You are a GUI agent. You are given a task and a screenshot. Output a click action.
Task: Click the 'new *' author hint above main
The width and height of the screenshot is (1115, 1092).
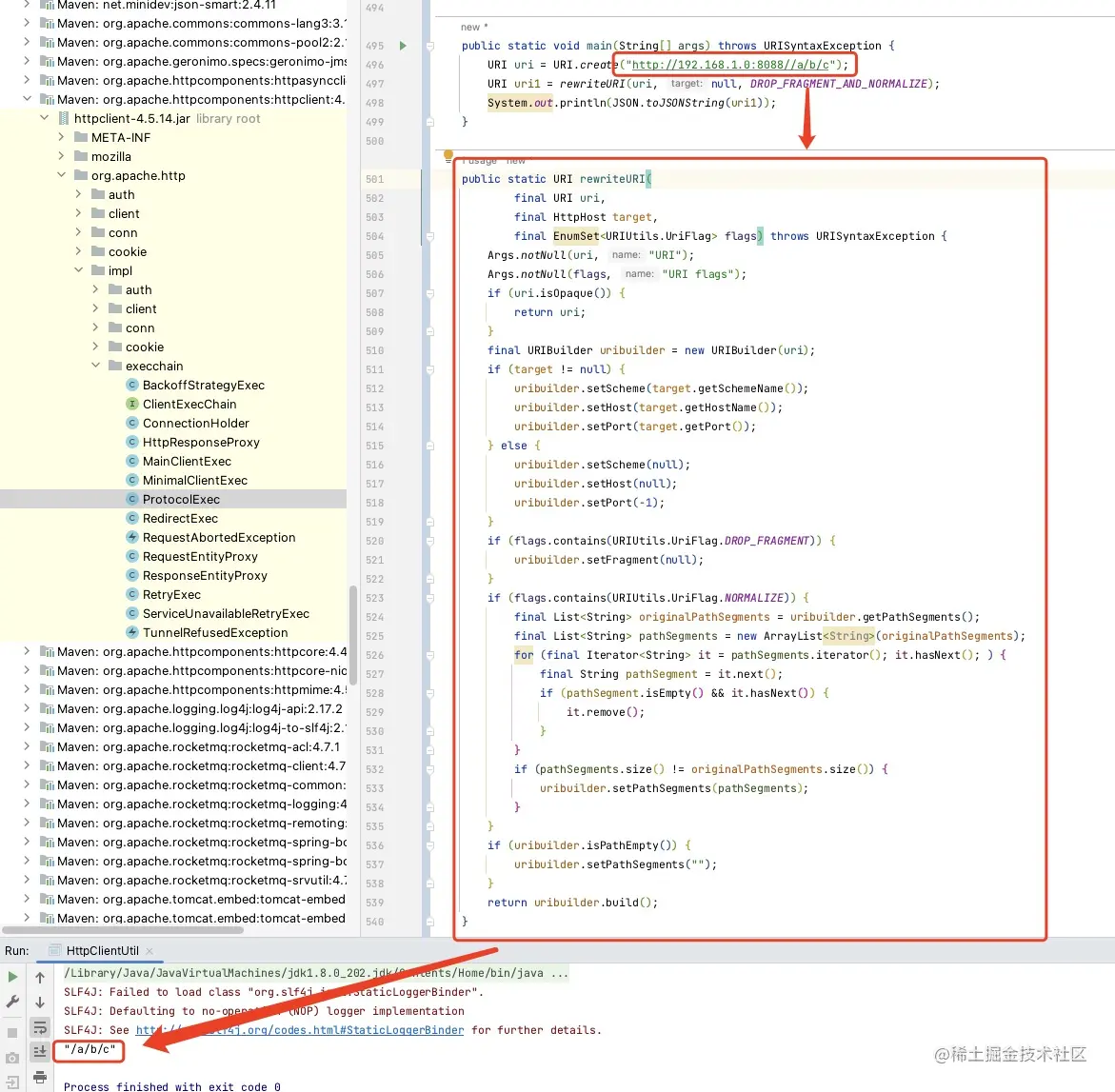pos(474,27)
